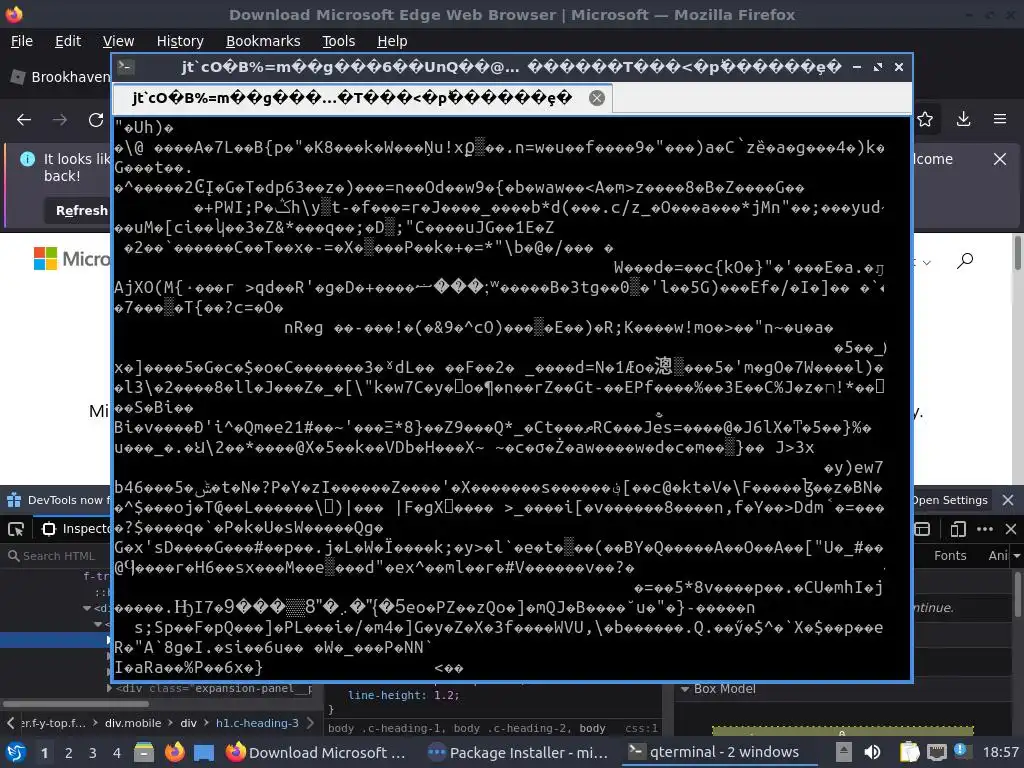Advance breadcrumbs with the right chevron
The width and height of the screenshot is (1024, 768).
[310, 723]
